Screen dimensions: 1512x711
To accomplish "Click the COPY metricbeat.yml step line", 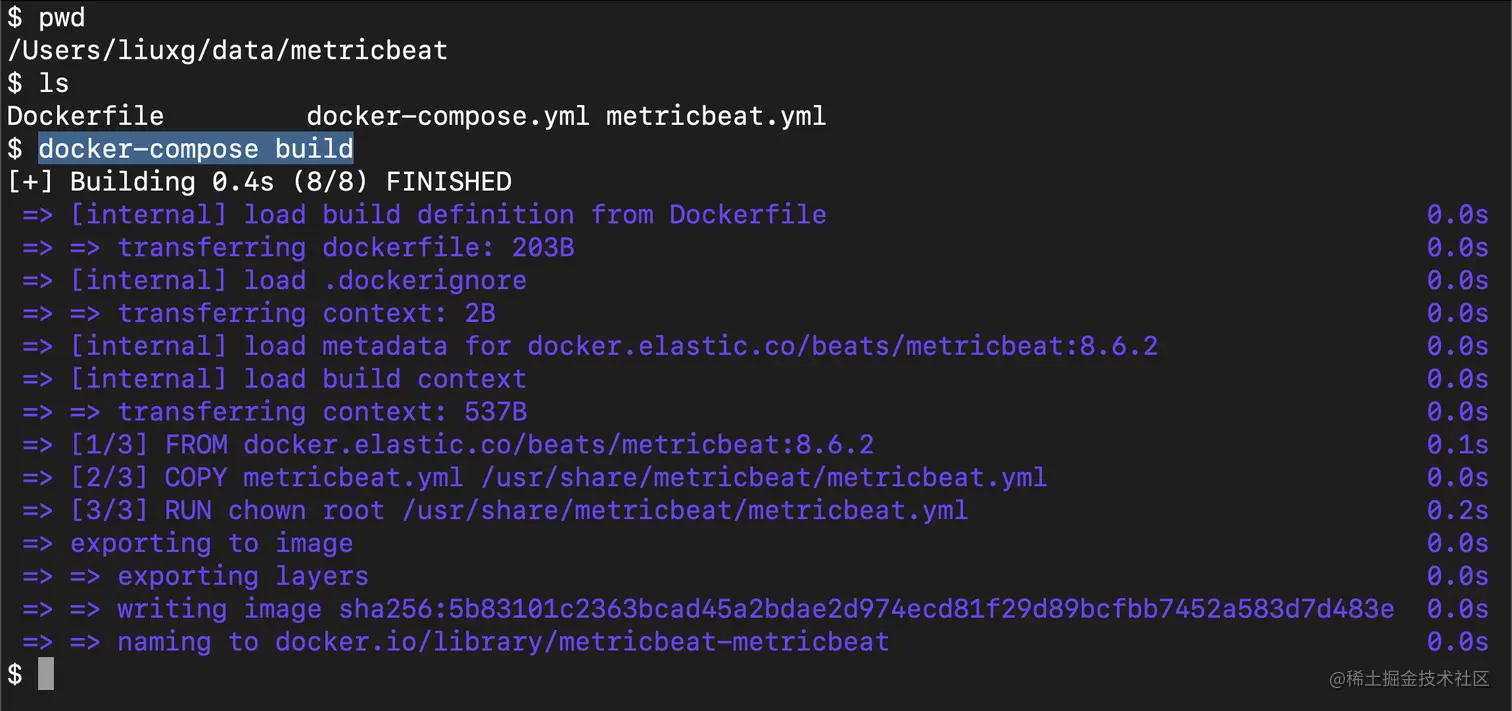I will click(558, 477).
